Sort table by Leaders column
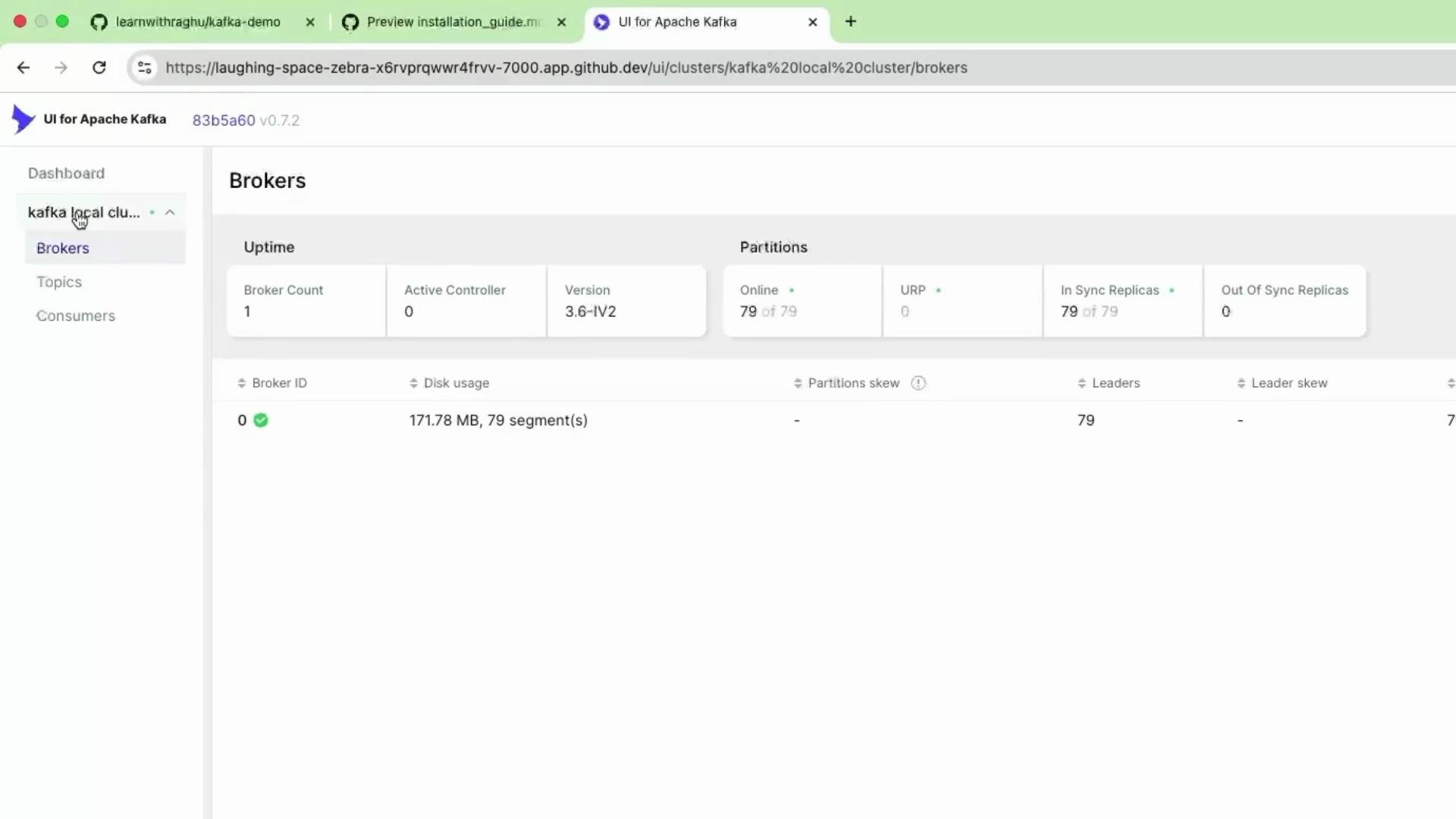Screen dimensions: 1456x819 pyautogui.click(x=1109, y=383)
